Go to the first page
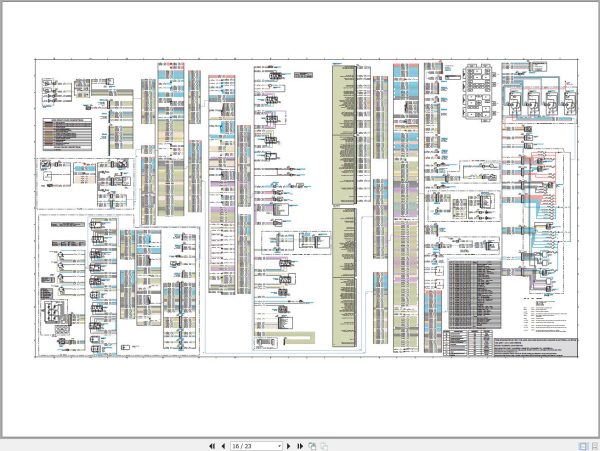Image resolution: width=600 pixels, height=451 pixels. [x=212, y=446]
